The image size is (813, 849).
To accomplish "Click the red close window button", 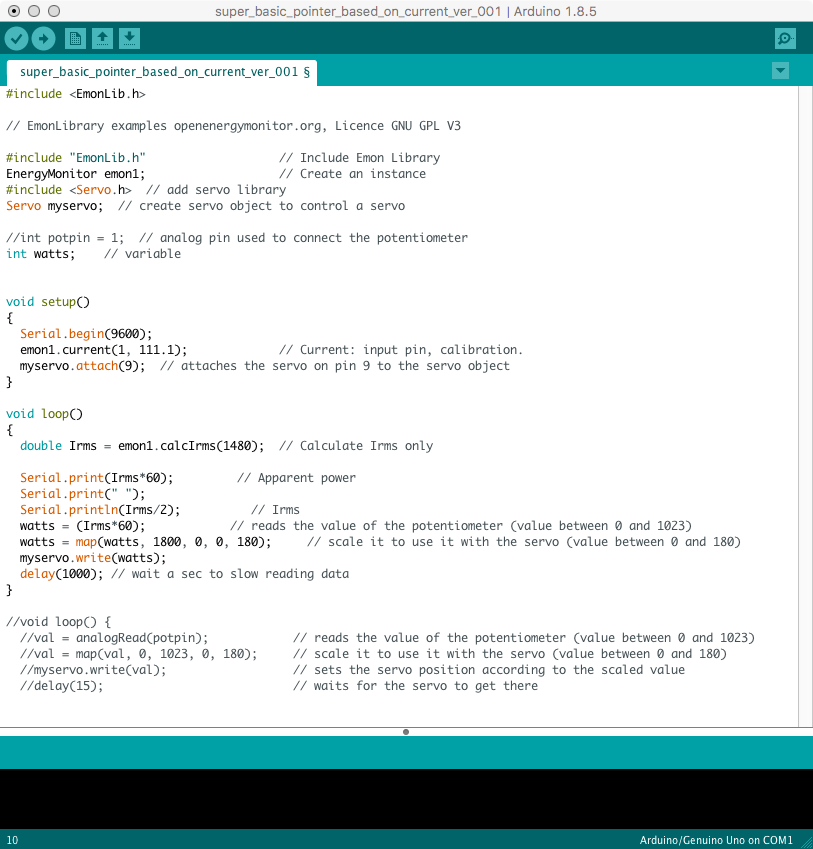I will (14, 10).
